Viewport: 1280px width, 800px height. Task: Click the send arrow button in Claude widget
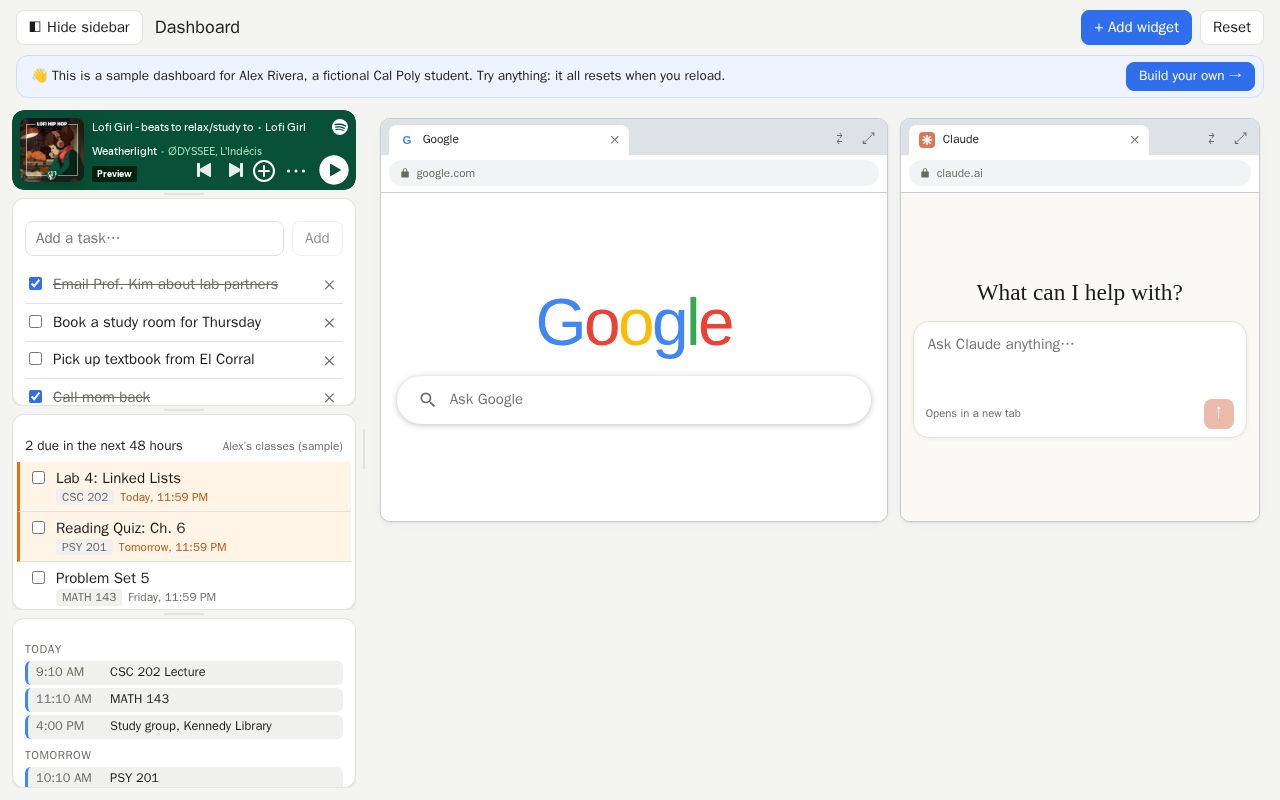tap(1219, 414)
